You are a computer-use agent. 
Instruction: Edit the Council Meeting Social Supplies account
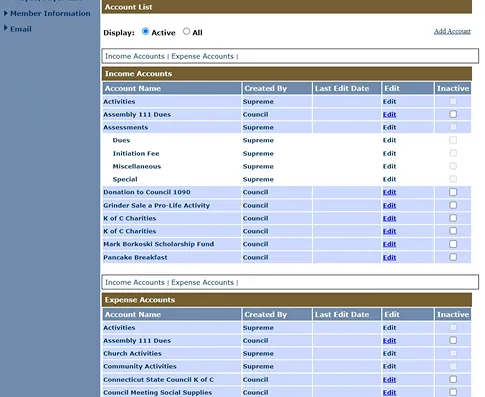[x=389, y=393]
